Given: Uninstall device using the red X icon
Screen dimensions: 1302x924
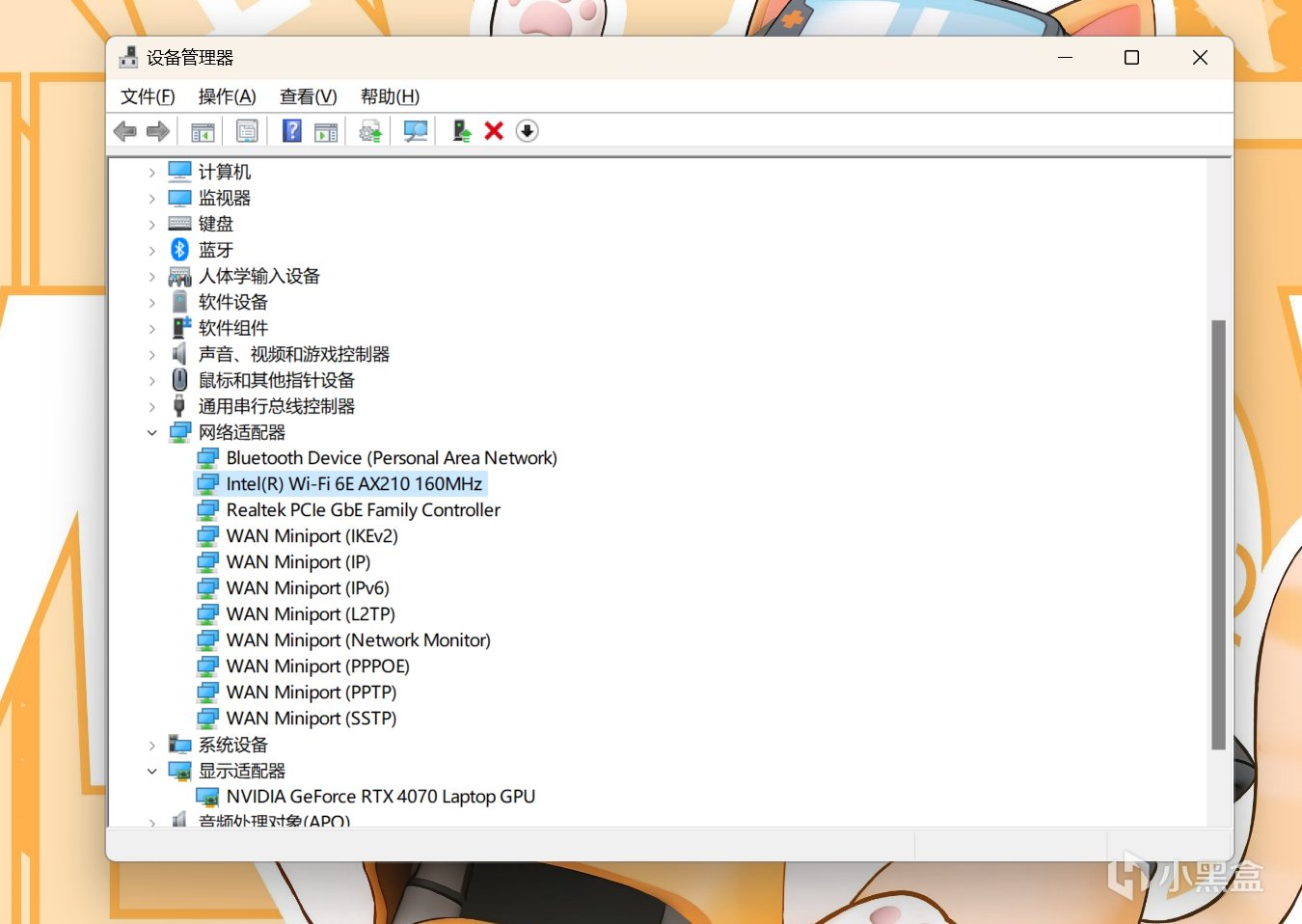Looking at the screenshot, I should 494,131.
